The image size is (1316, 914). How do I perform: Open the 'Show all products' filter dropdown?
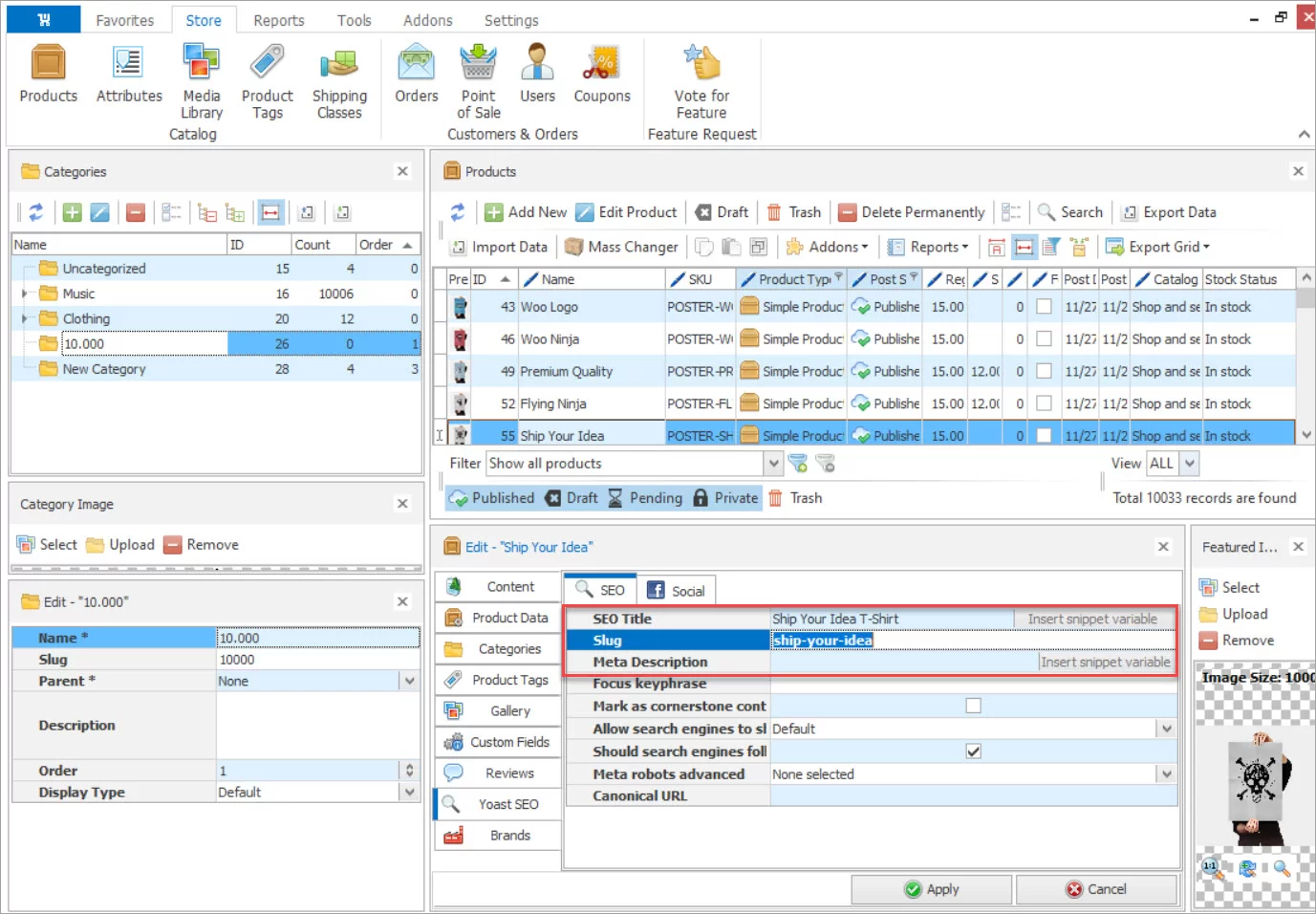[x=773, y=464]
